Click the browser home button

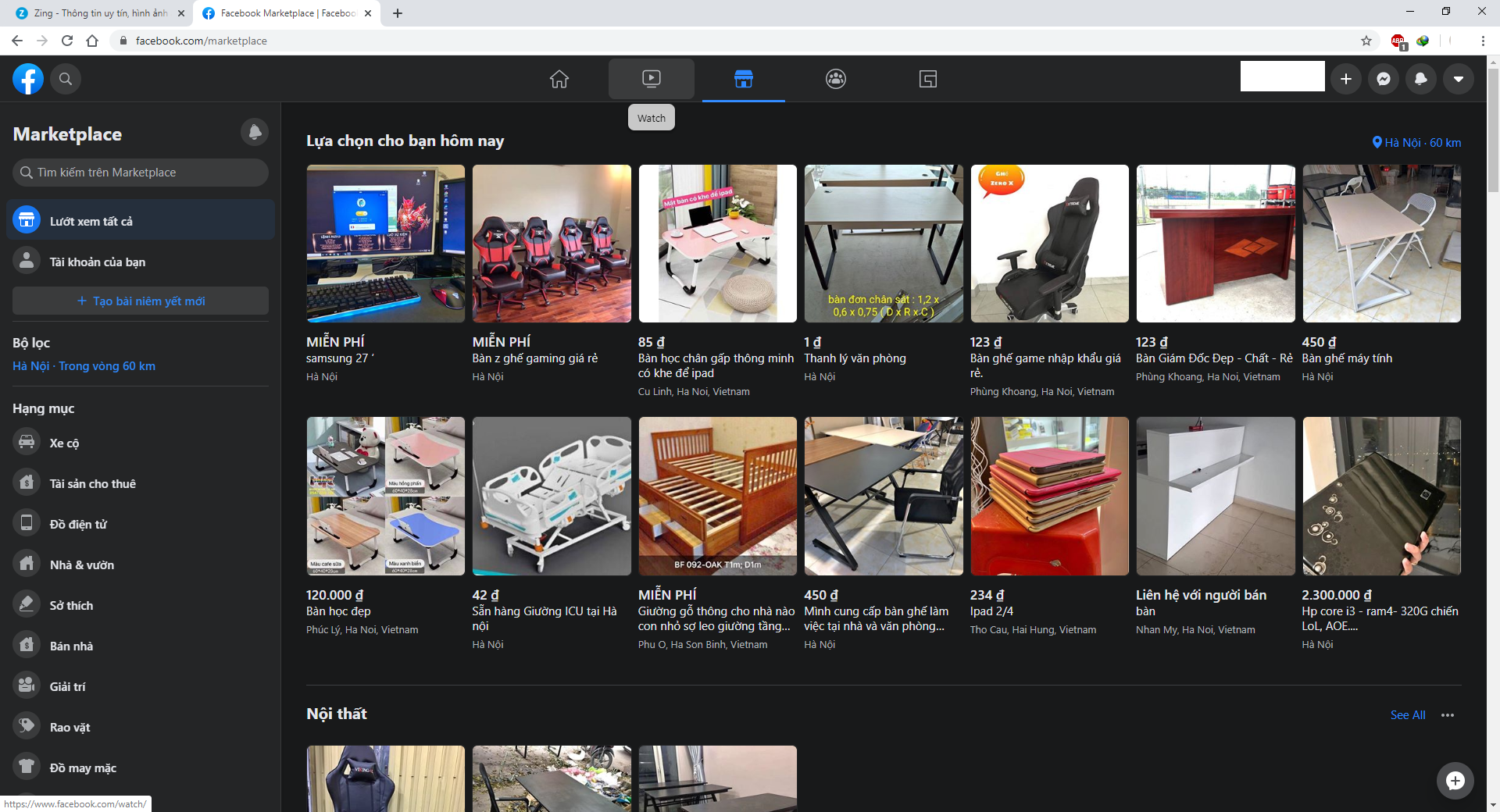92,41
